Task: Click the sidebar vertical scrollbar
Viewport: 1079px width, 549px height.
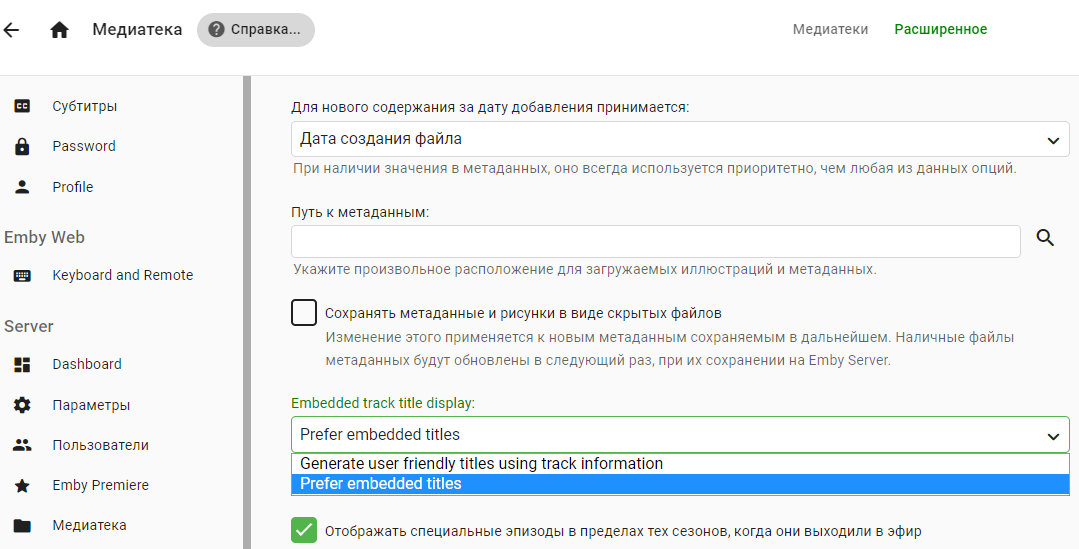Action: 246,312
